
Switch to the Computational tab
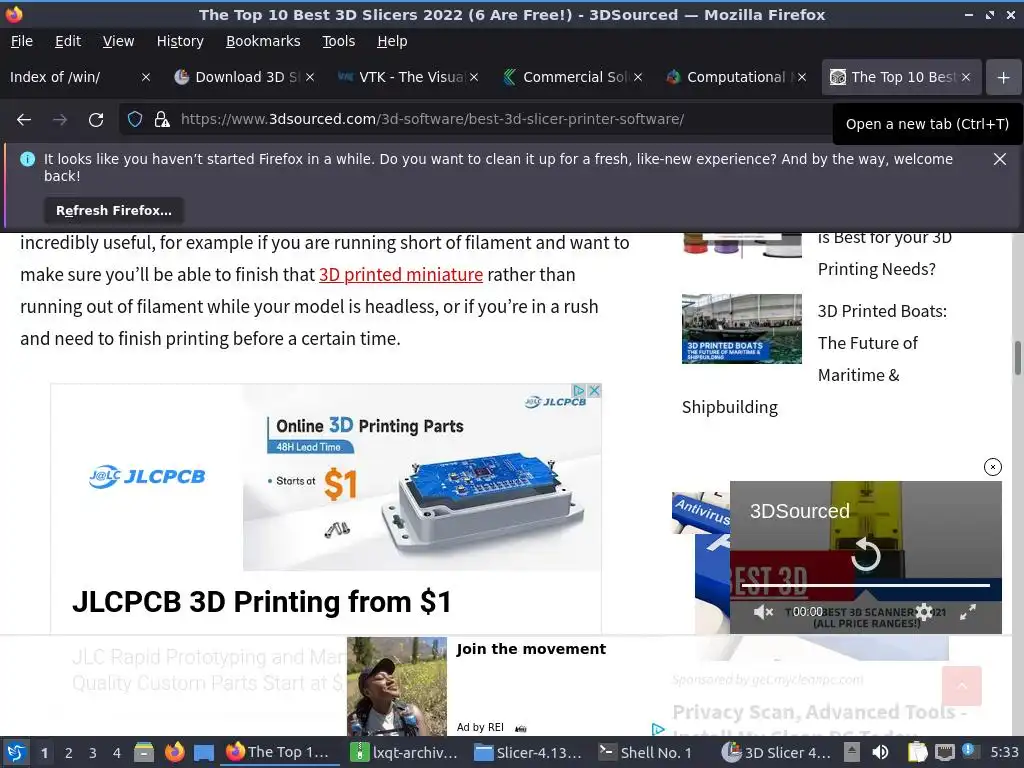click(731, 77)
